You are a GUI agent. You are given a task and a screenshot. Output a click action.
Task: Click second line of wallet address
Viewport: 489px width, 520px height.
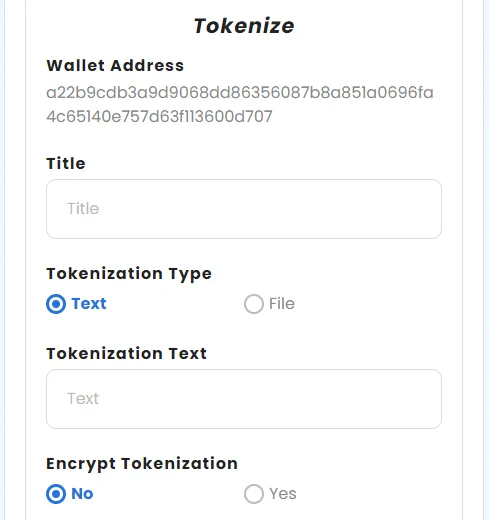coord(159,117)
